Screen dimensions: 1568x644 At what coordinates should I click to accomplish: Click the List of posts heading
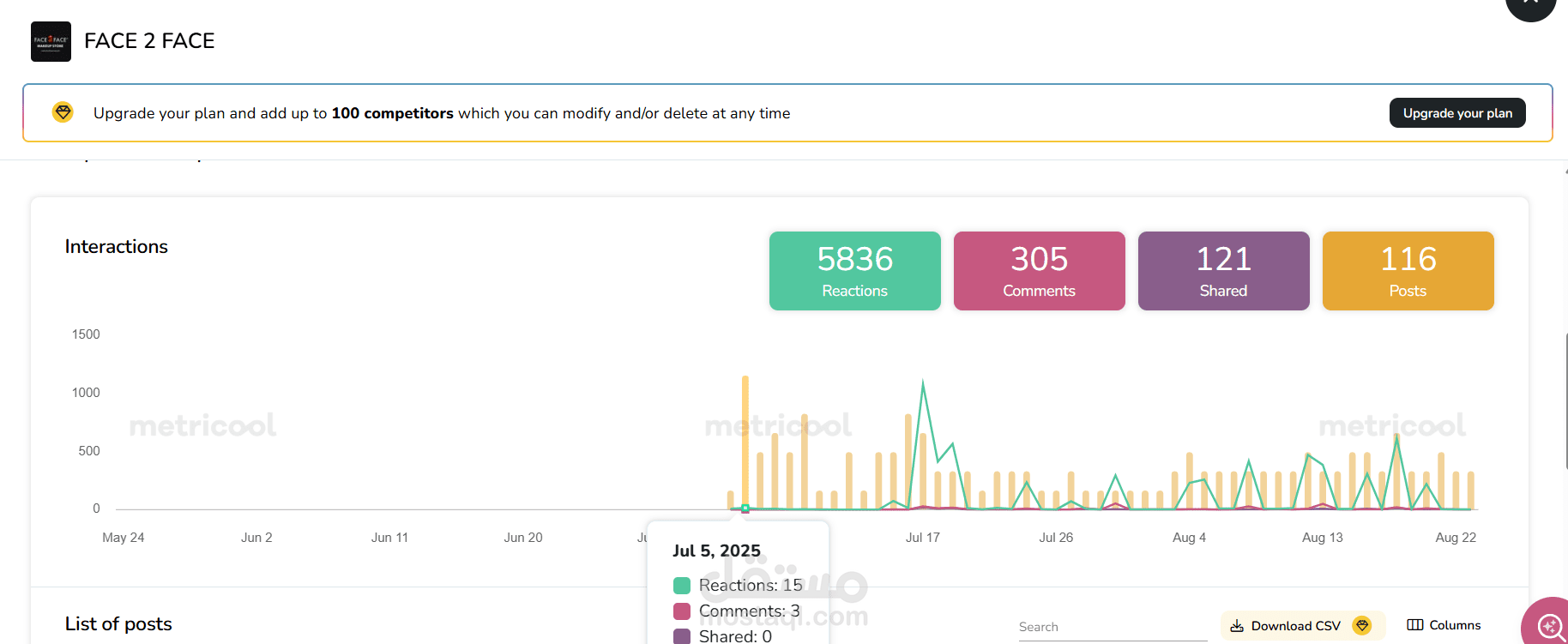tap(118, 624)
